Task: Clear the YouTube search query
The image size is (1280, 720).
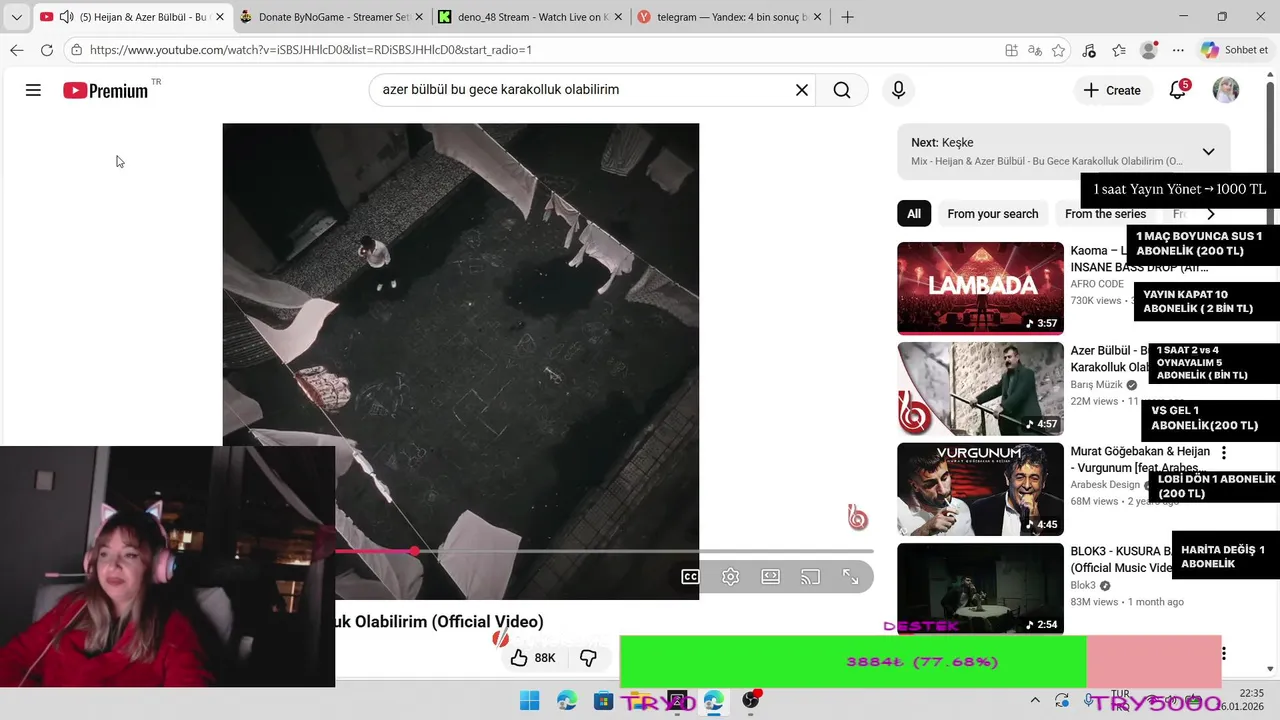Action: coord(802,90)
